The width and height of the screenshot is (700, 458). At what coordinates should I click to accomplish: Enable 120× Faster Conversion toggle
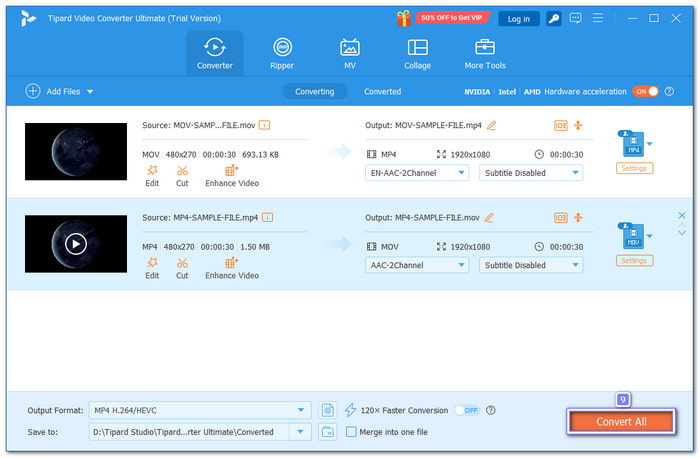coord(466,410)
